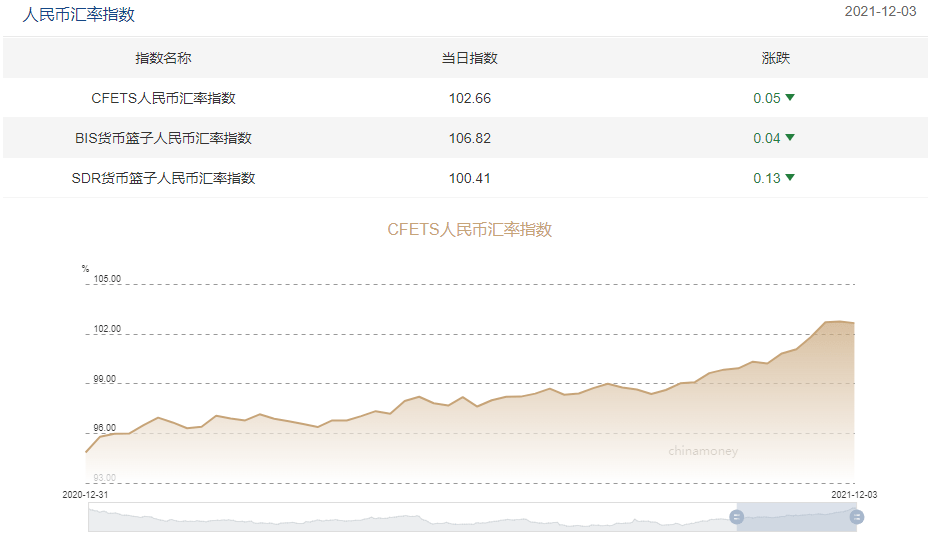Click the SDR row green down arrow
The height and width of the screenshot is (542, 928).
(x=790, y=178)
